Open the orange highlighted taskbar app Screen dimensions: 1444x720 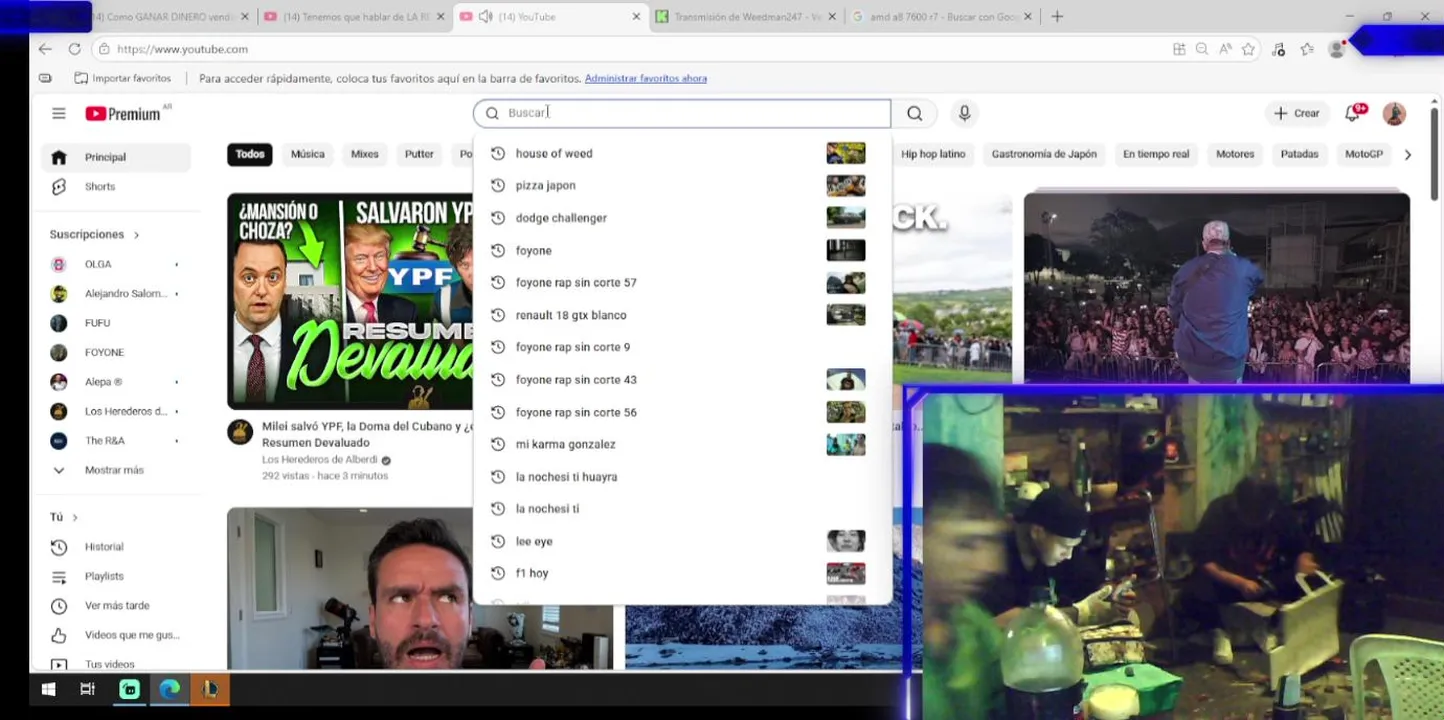tap(210, 689)
